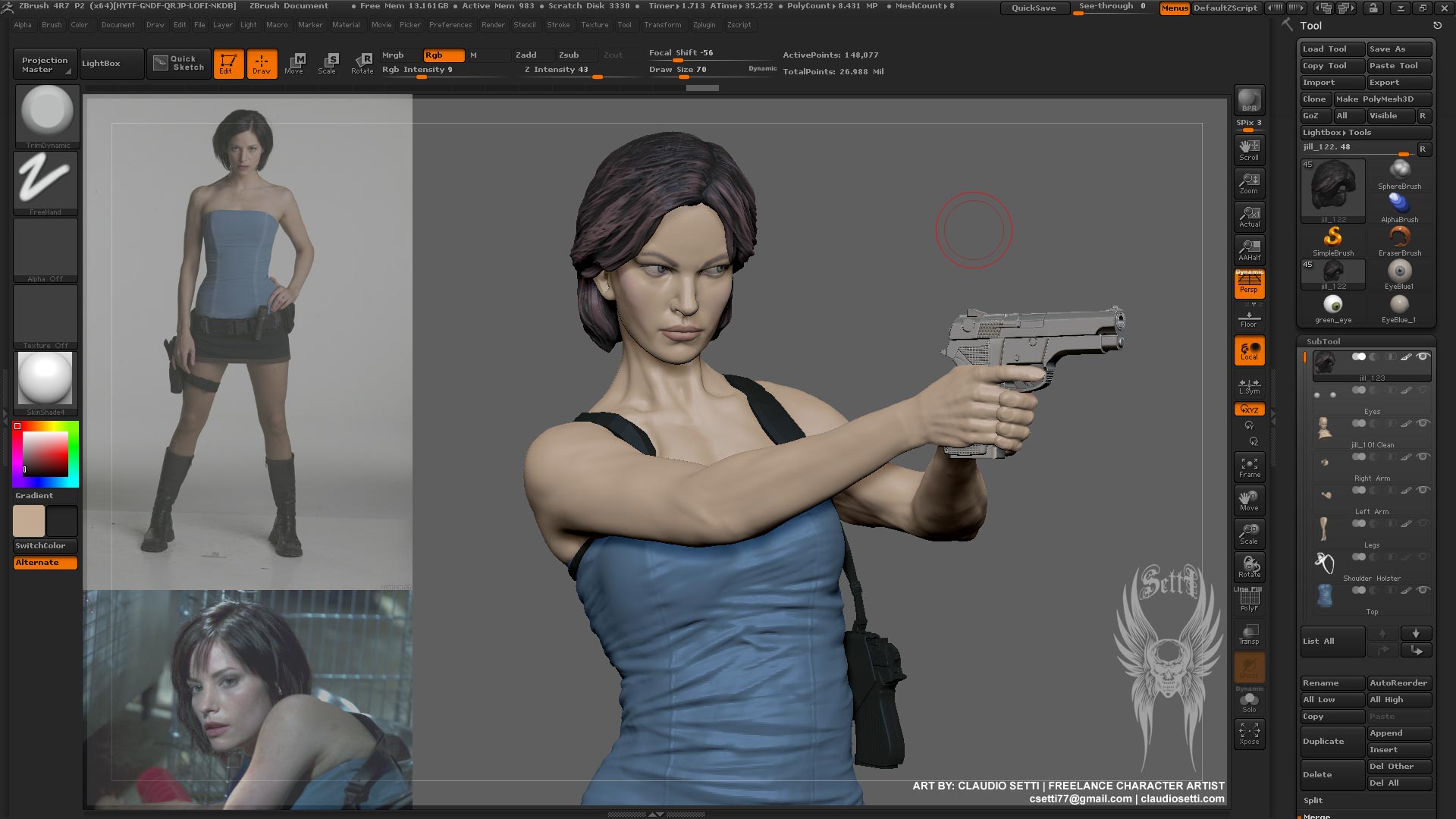Open the Projection Master

(45, 64)
